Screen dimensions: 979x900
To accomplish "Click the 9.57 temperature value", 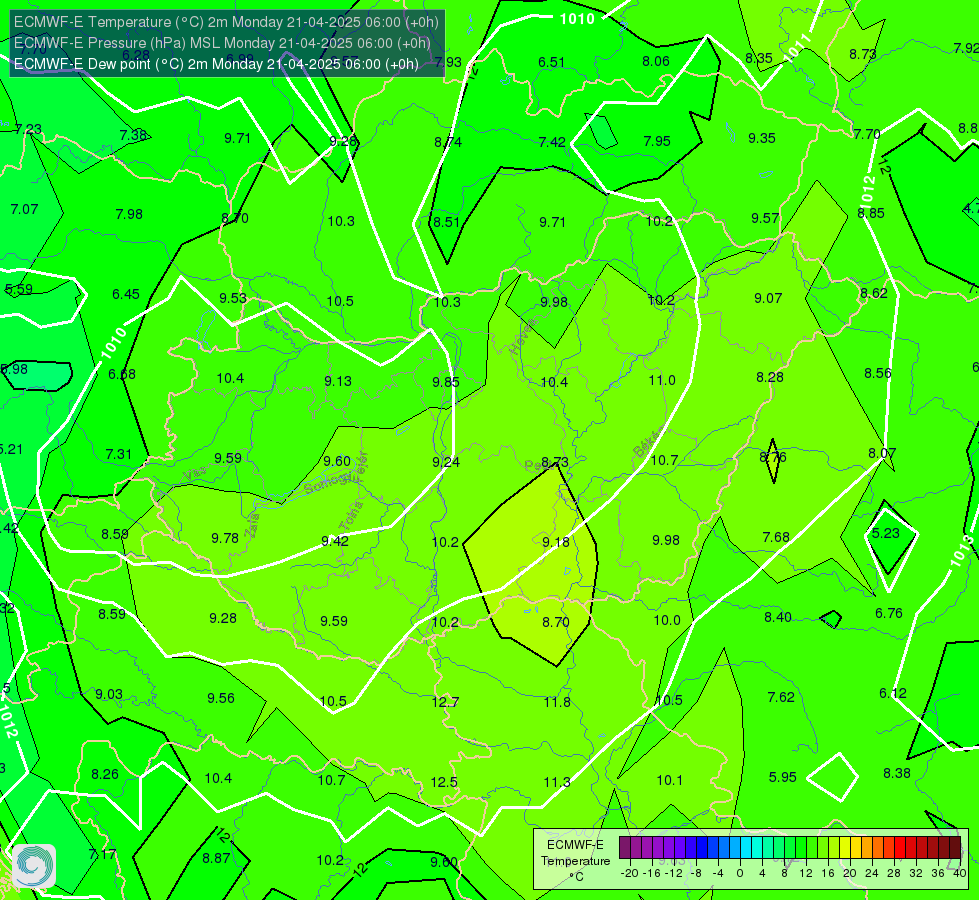I will 765,218.
